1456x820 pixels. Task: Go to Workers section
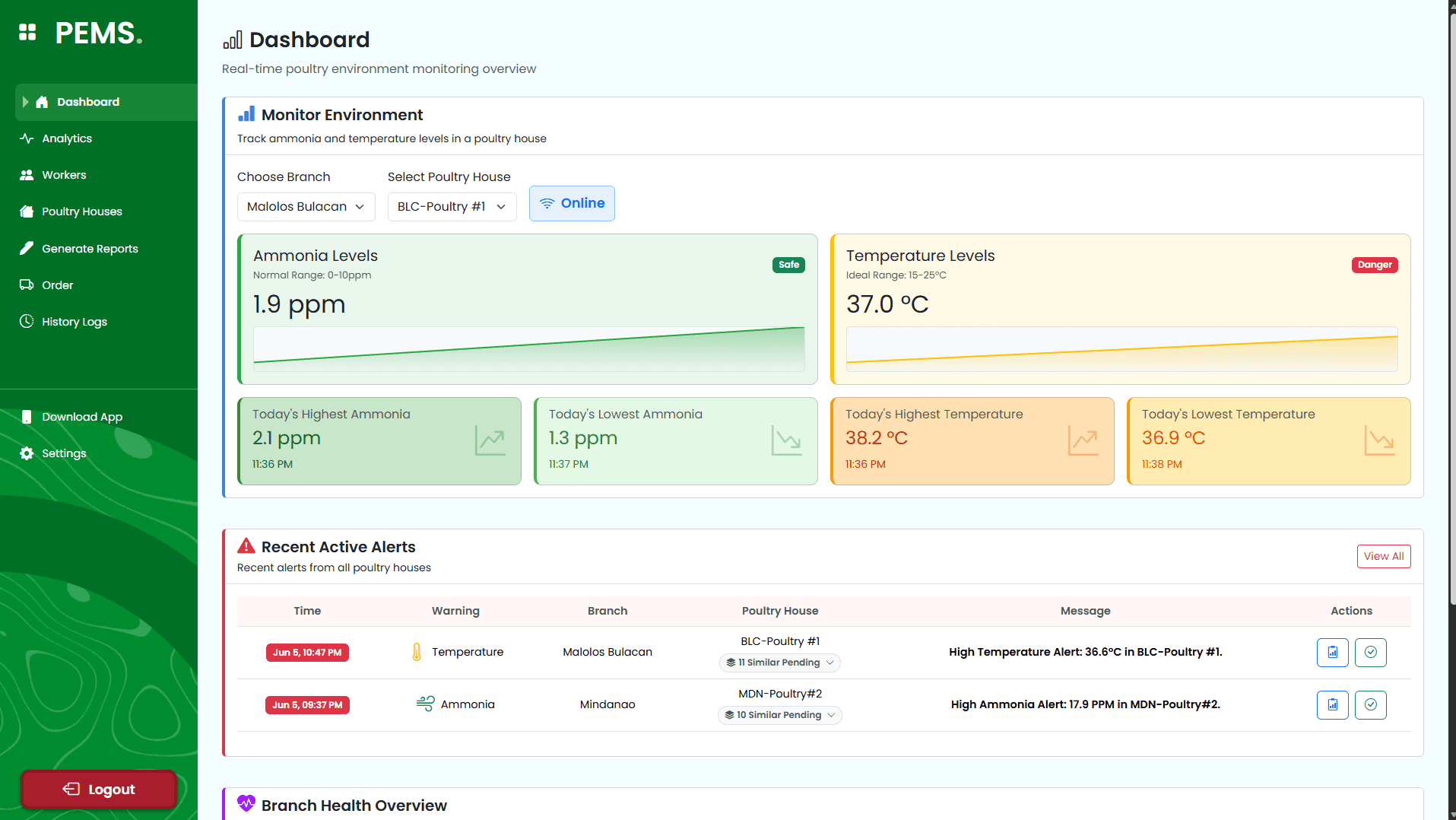pos(64,175)
